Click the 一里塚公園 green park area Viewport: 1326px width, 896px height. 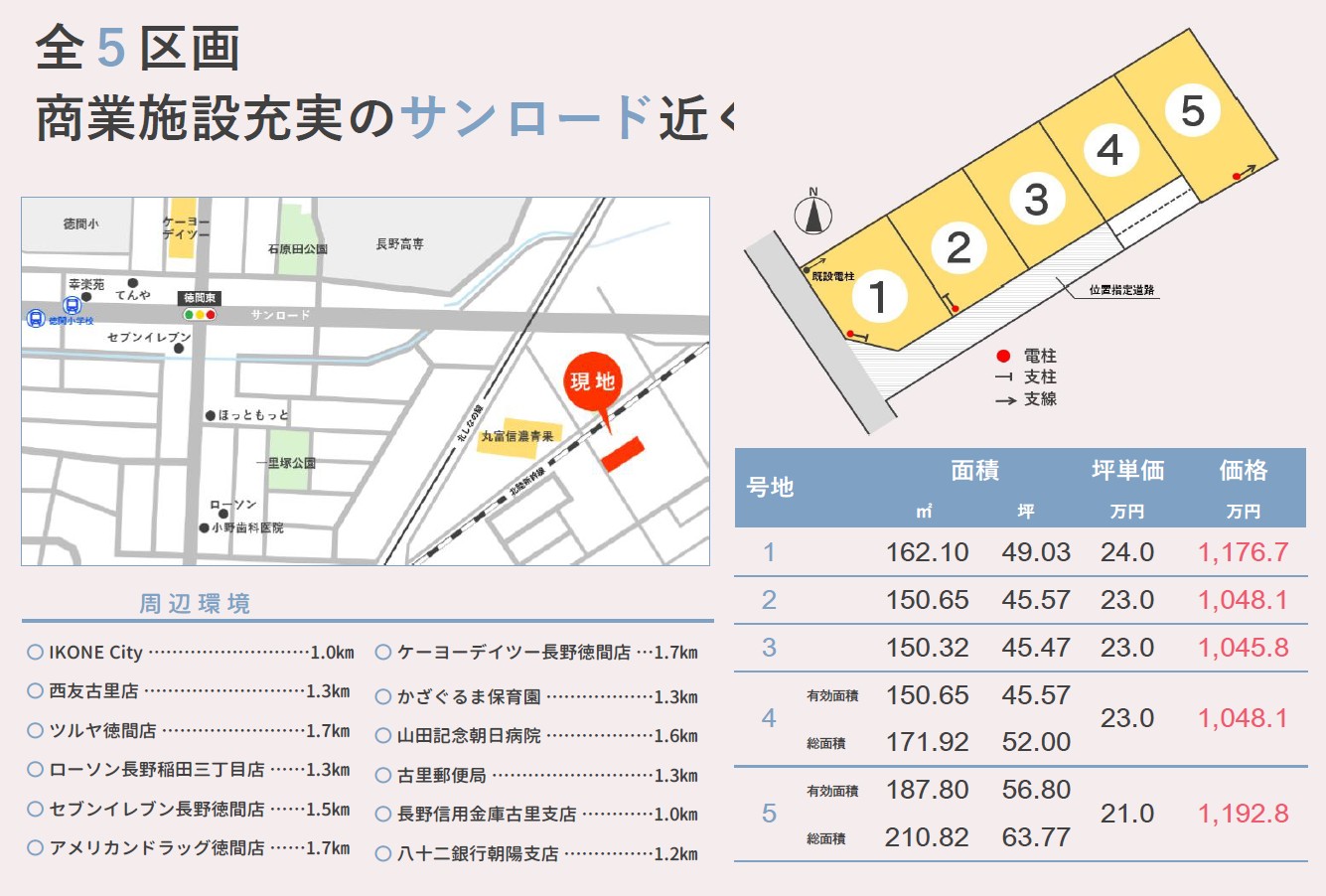click(289, 460)
